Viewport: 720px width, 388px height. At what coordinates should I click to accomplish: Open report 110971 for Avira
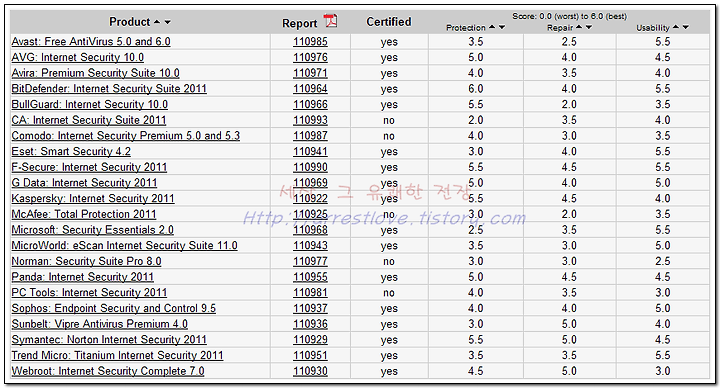point(310,73)
